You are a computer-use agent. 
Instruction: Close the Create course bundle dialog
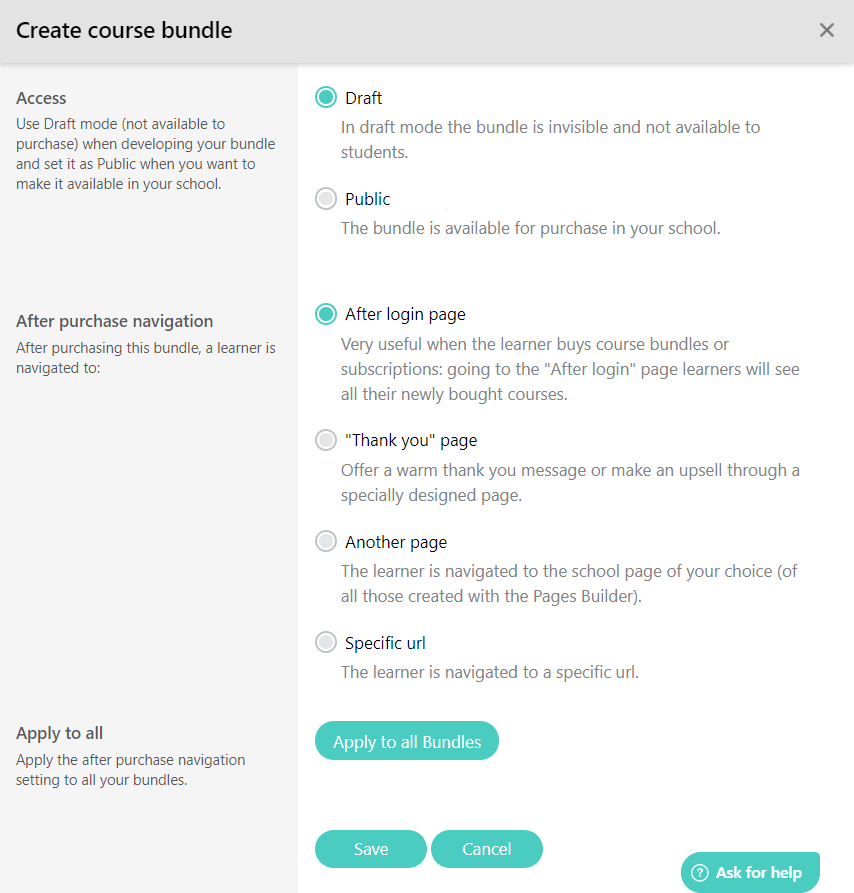point(826,30)
